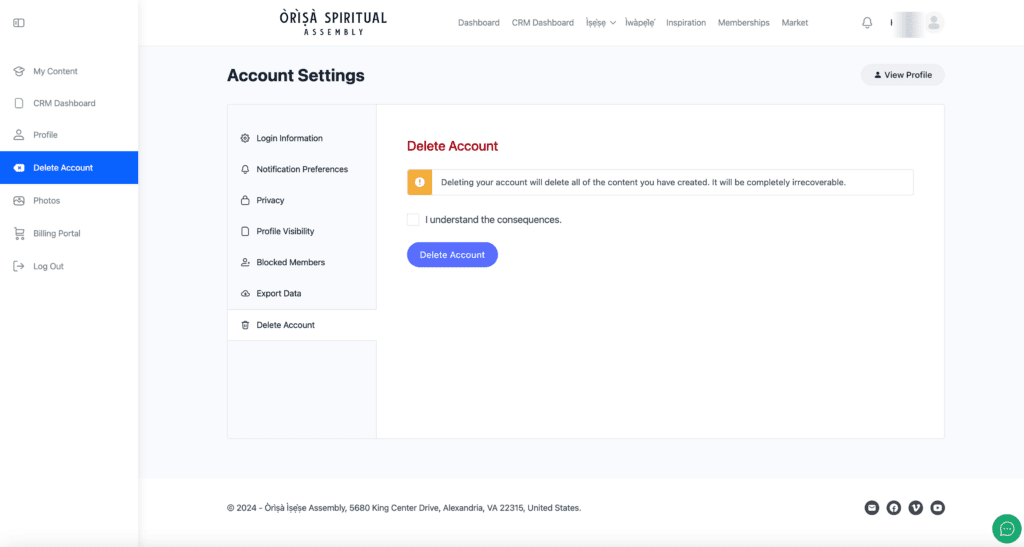This screenshot has width=1024, height=547.
Task: Open the YouTube icon in footer
Action: pos(938,508)
